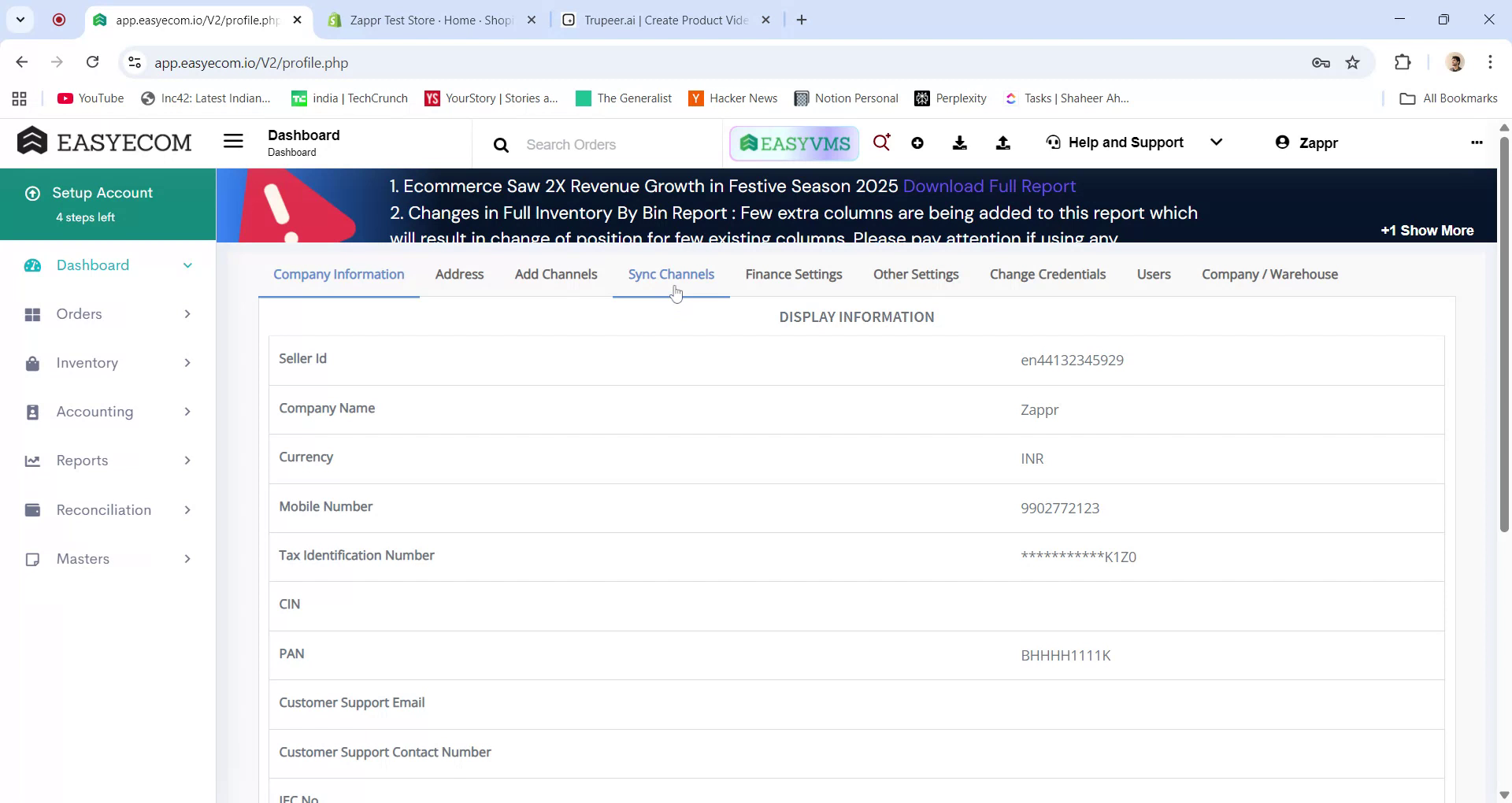
Task: Expand the Masters sidebar section
Action: tap(187, 559)
